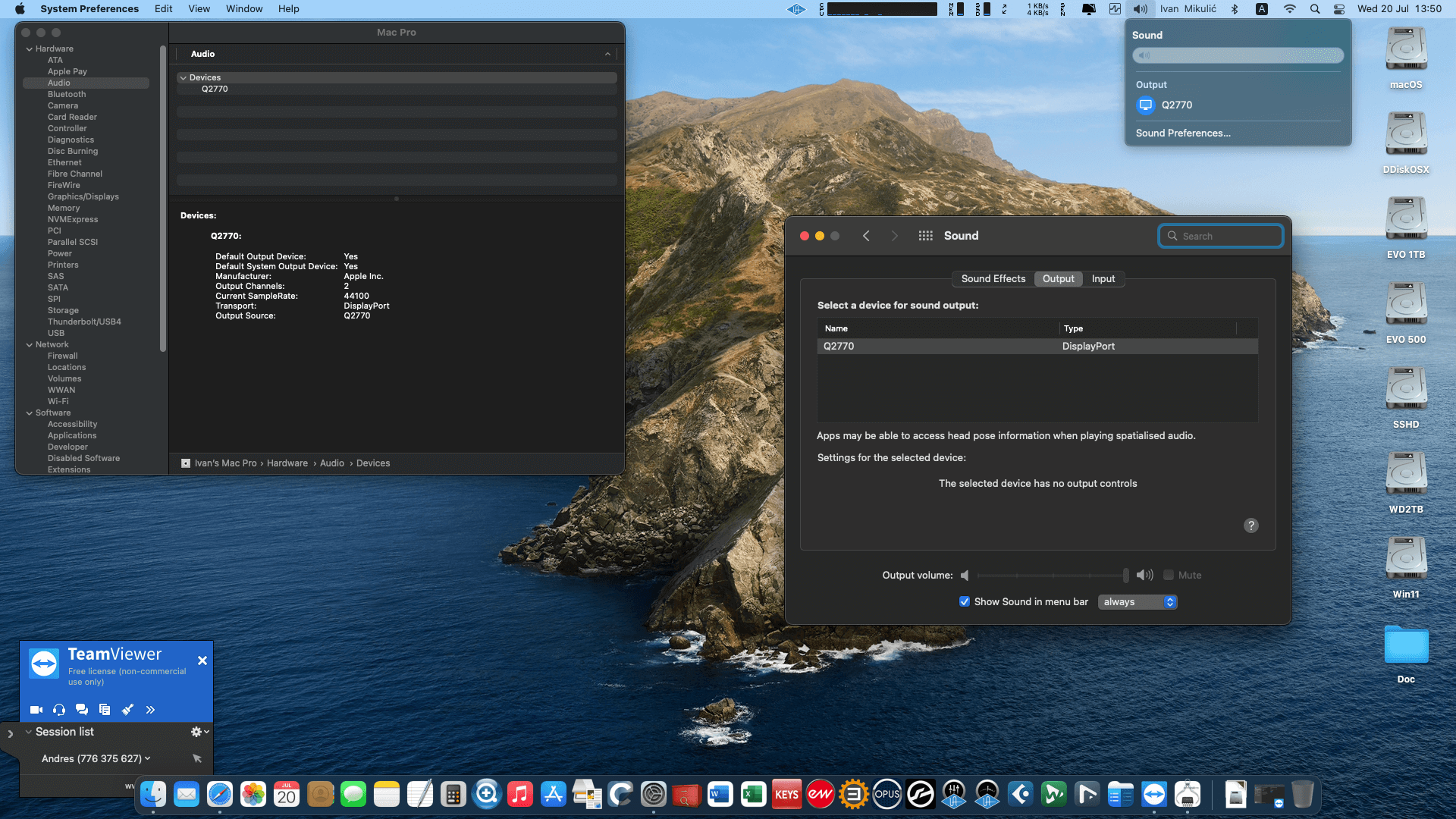
Task: Go back in Sound preferences window
Action: coord(866,236)
